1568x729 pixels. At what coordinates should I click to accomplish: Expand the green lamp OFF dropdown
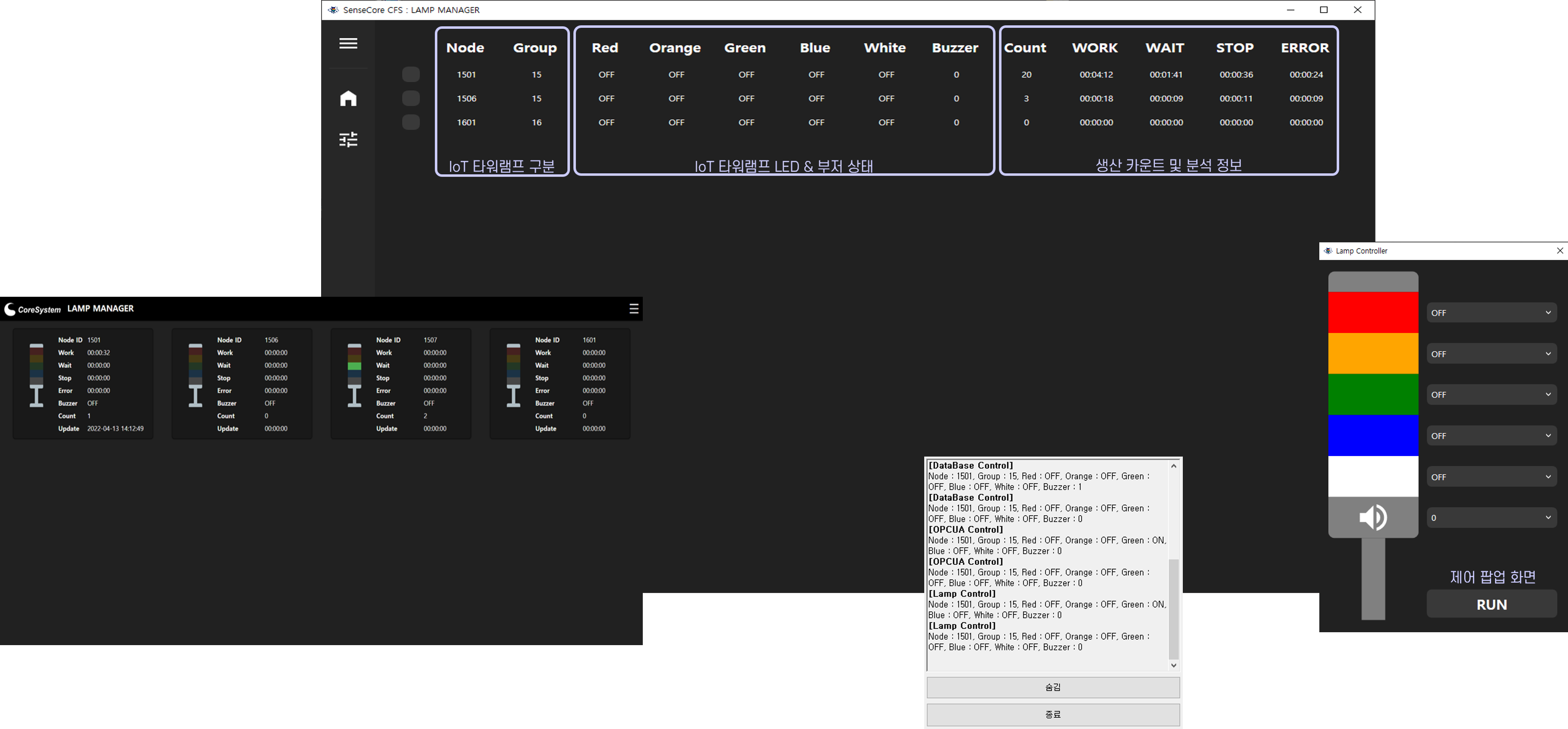(x=1491, y=395)
